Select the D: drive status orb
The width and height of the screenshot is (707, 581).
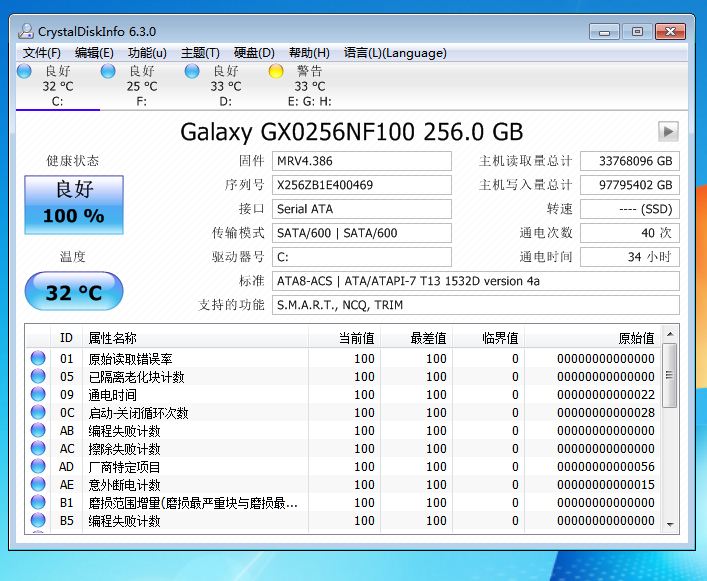tap(192, 71)
